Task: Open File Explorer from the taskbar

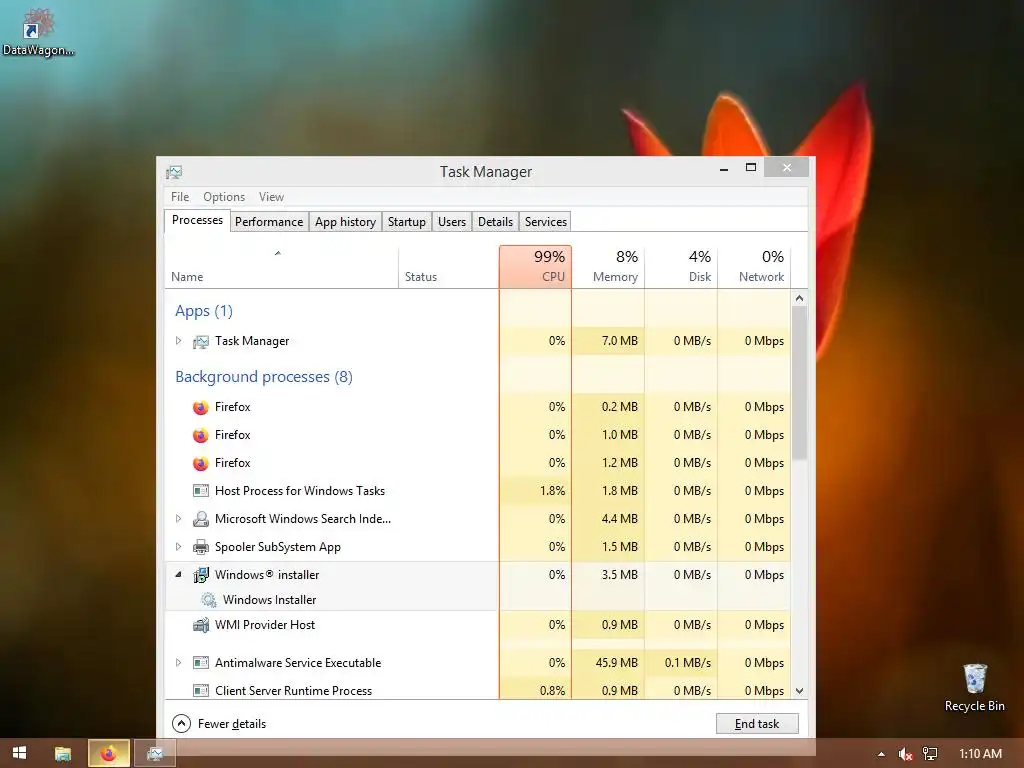Action: 63,754
